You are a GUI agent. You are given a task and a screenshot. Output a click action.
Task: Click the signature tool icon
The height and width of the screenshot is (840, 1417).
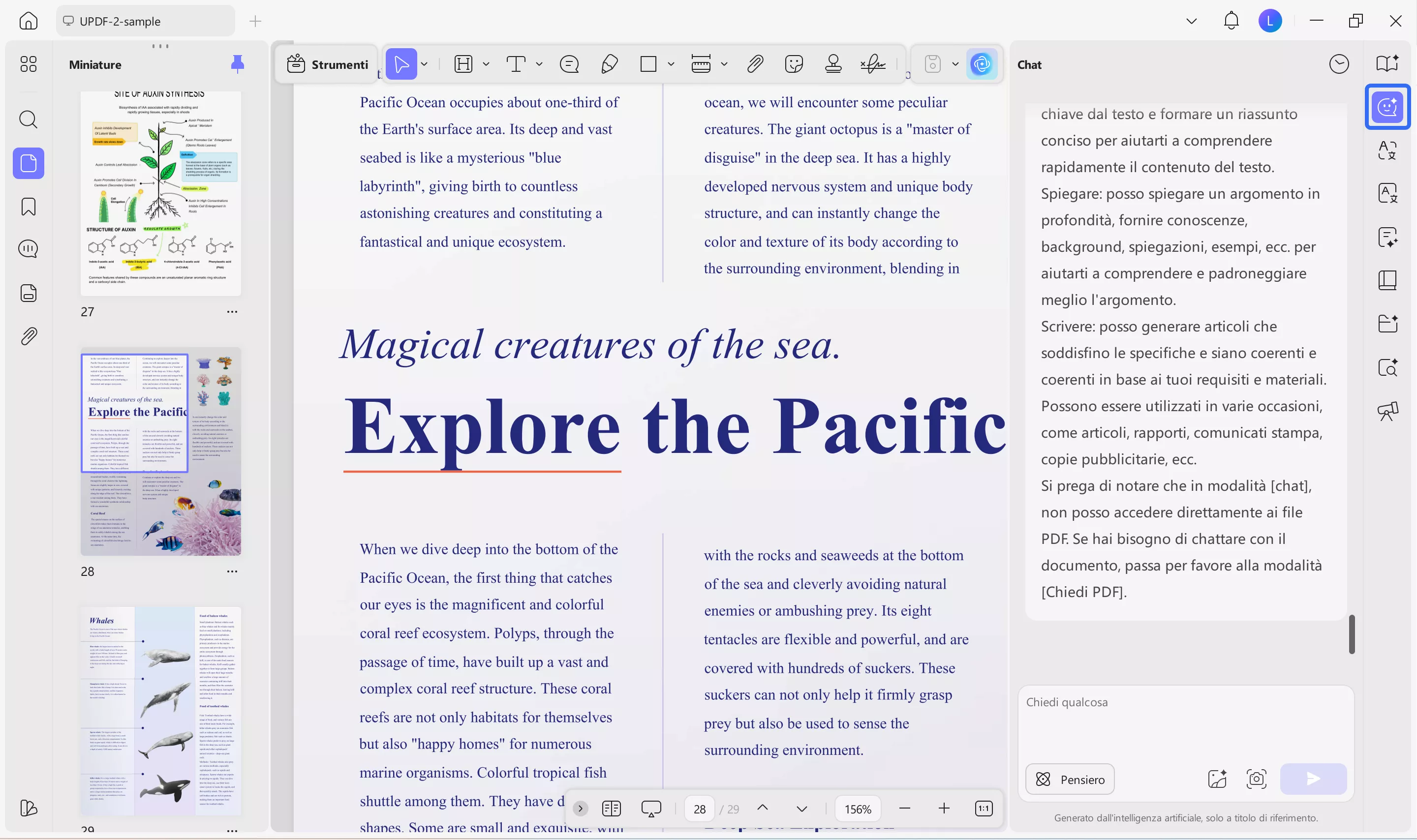[872, 64]
